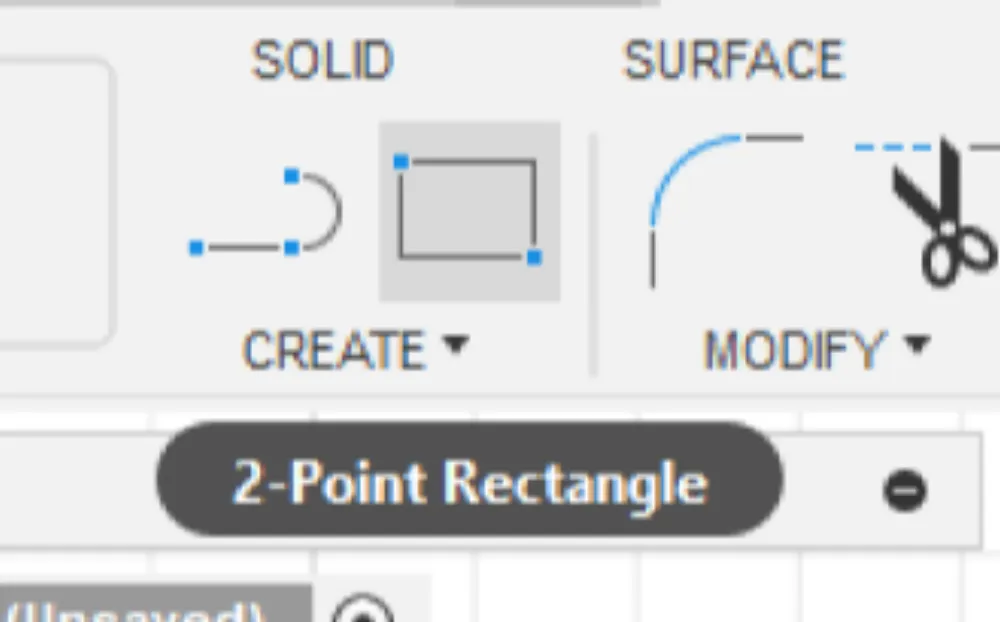Switch to the SURFACE tab

point(734,62)
